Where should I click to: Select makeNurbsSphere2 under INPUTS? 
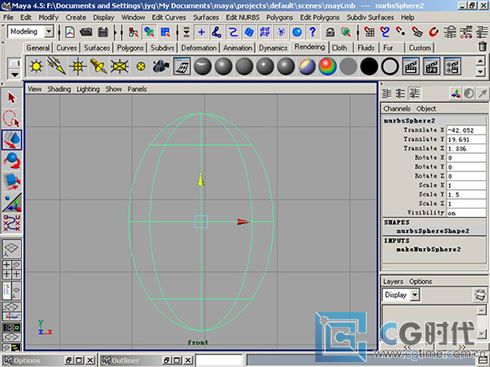(x=428, y=249)
